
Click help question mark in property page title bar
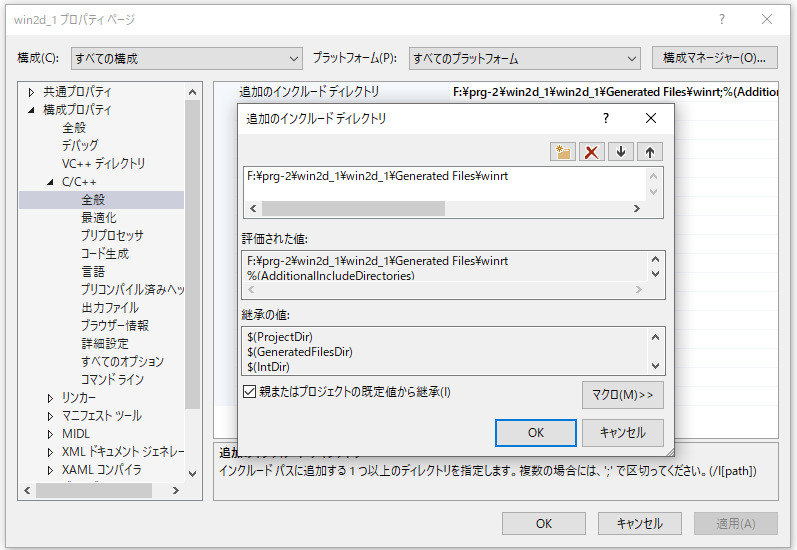coord(722,19)
